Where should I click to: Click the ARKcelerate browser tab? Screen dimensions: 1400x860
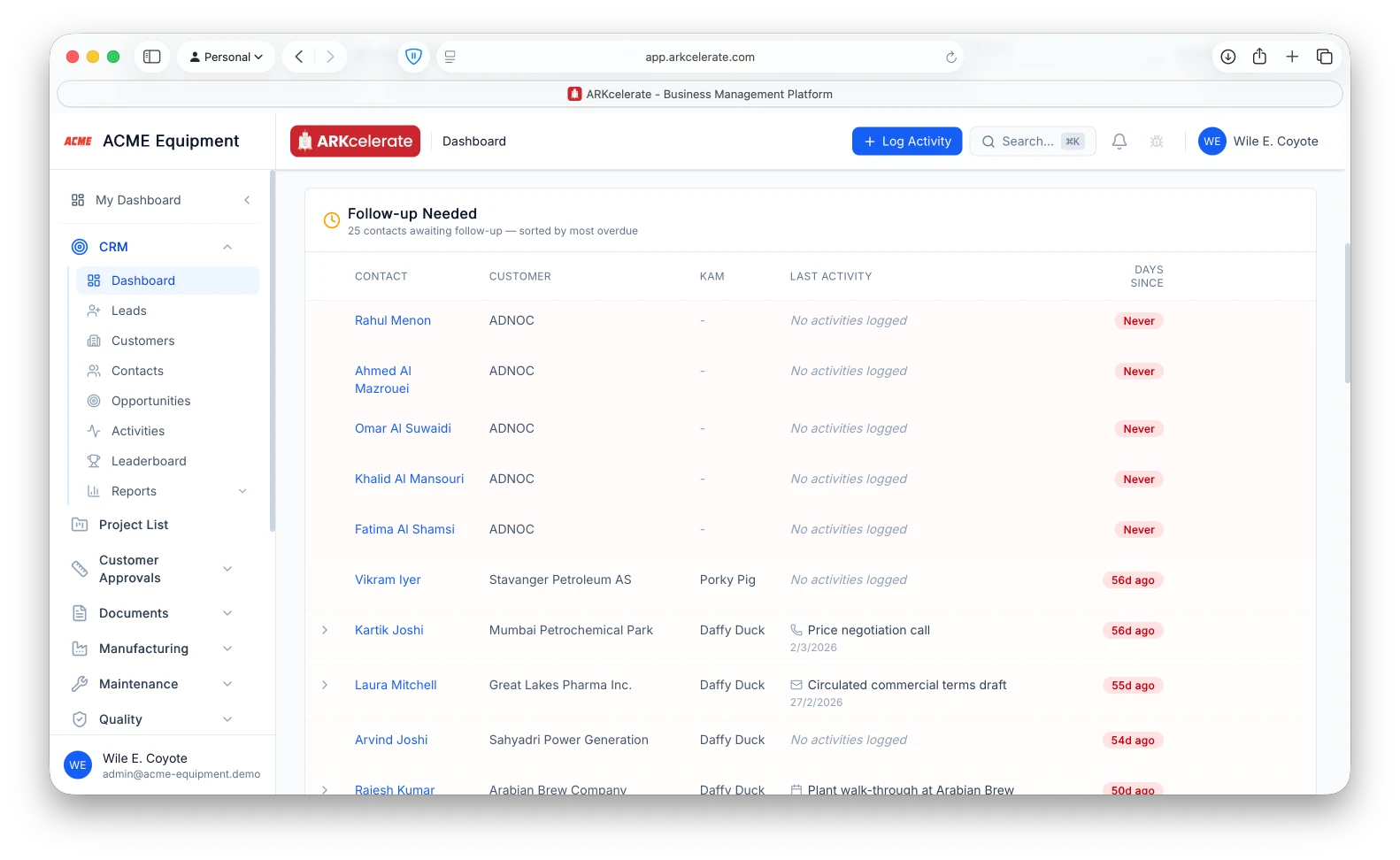tap(699, 94)
